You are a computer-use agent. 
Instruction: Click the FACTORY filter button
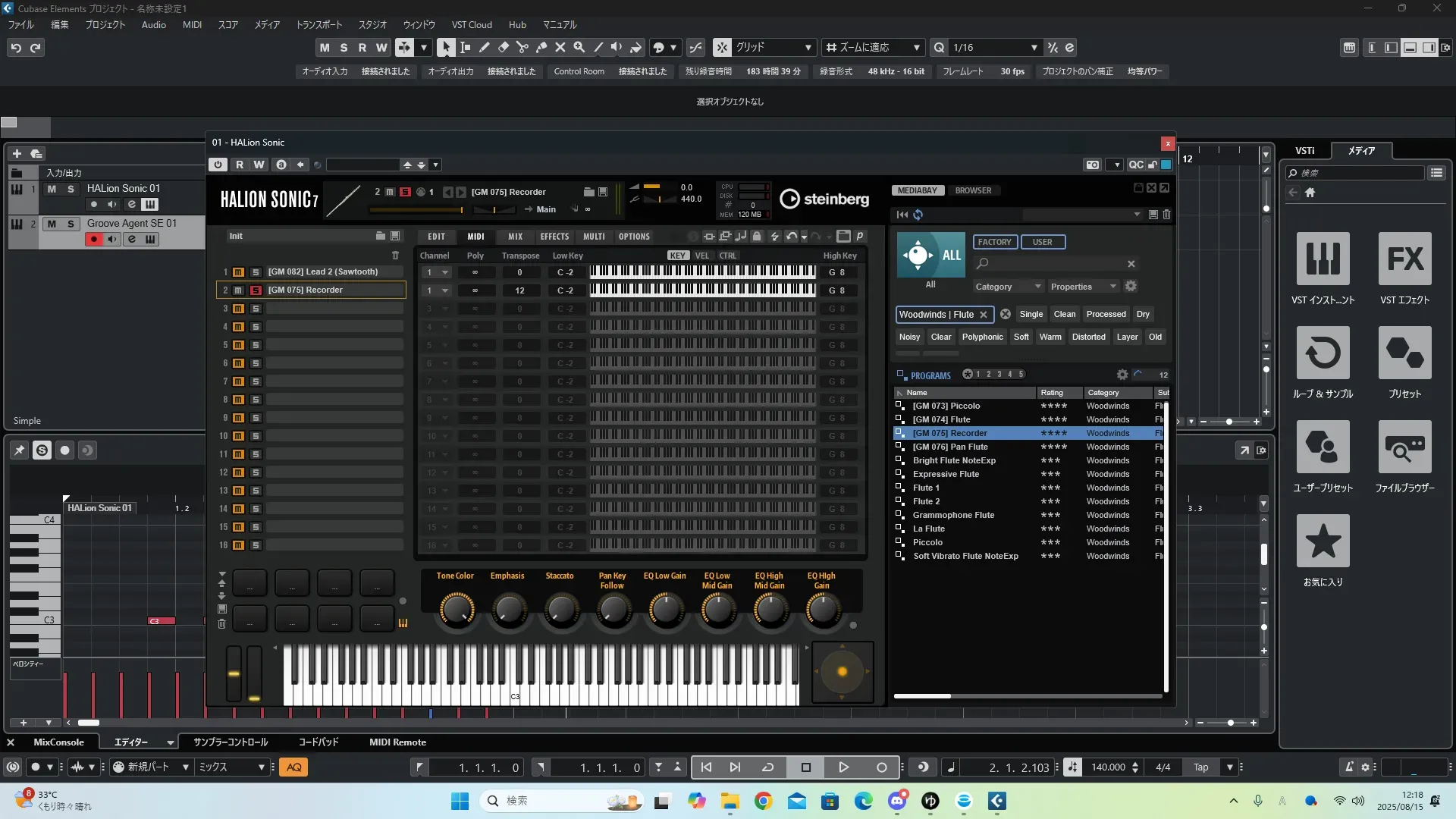[994, 242]
